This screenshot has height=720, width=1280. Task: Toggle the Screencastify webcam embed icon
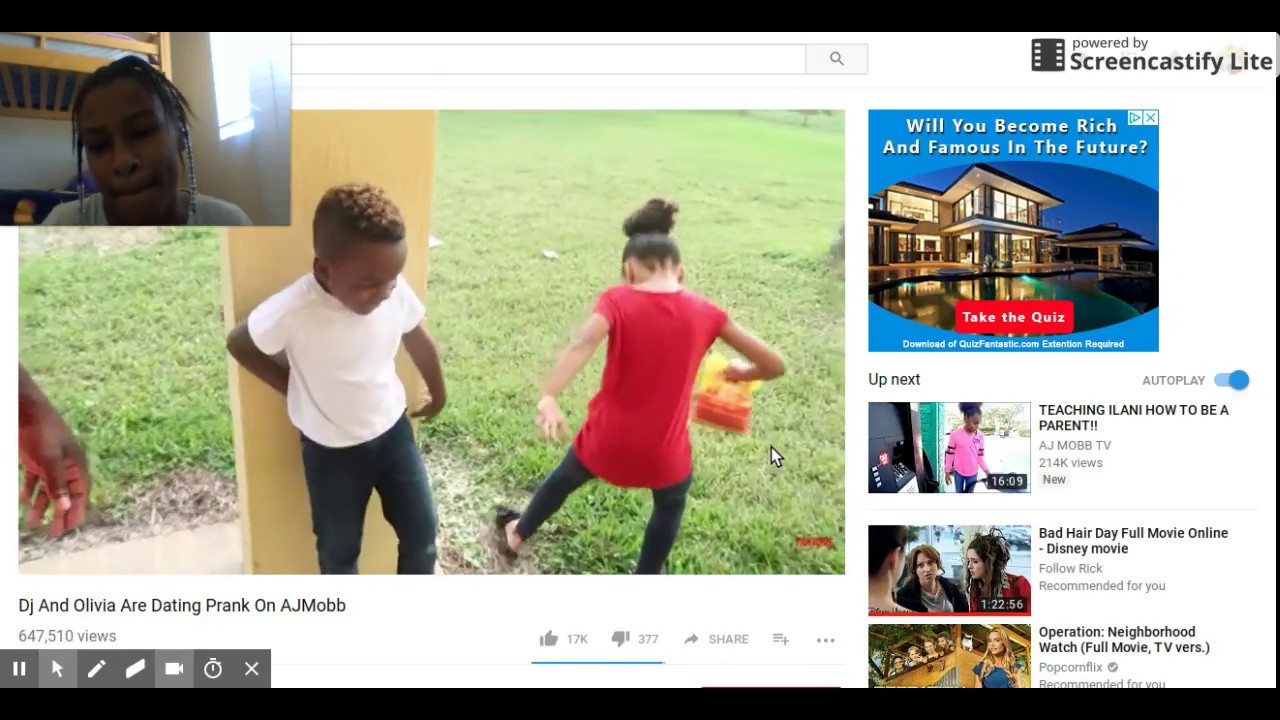tap(174, 669)
